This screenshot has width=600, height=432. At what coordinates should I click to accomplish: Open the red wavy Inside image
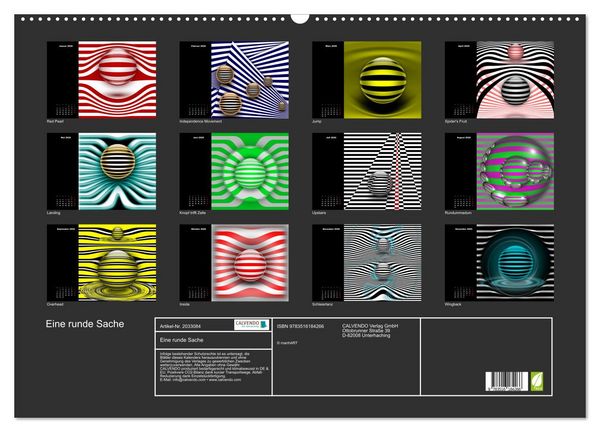click(x=250, y=262)
